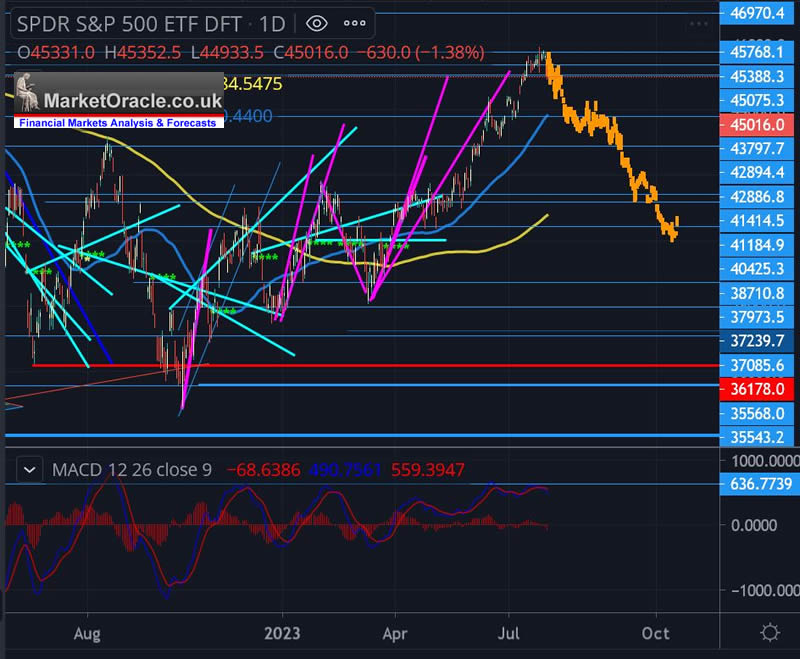The image size is (800, 659).
Task: Click the 2023 label on time axis
Action: 281,632
